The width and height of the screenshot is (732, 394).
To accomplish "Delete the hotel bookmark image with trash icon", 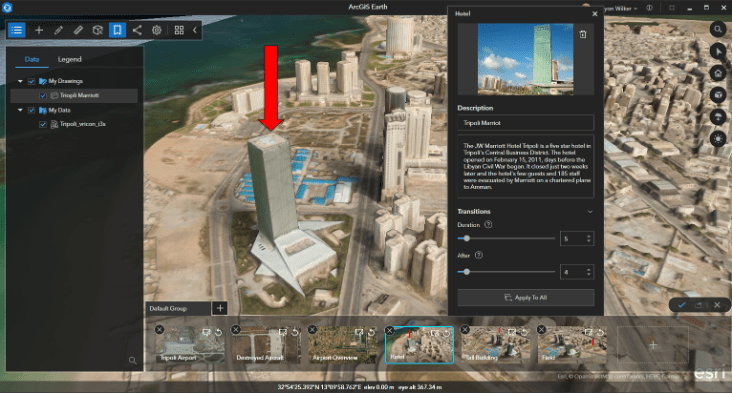I will click(583, 34).
